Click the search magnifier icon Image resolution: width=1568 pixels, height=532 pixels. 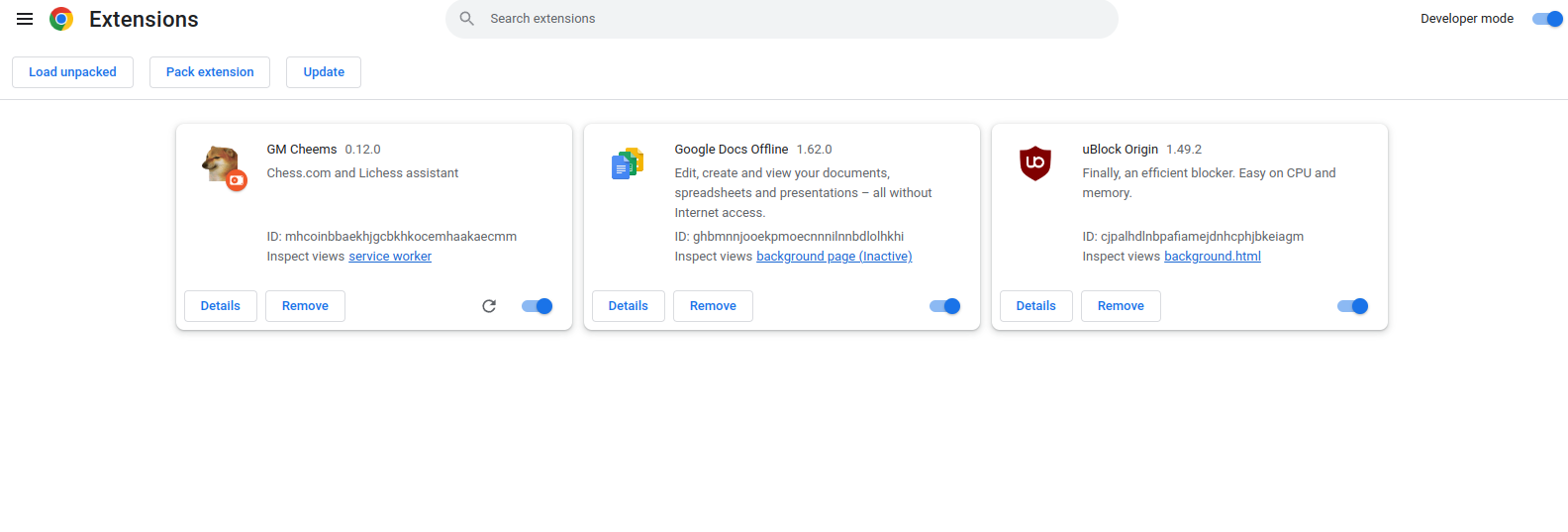467,19
